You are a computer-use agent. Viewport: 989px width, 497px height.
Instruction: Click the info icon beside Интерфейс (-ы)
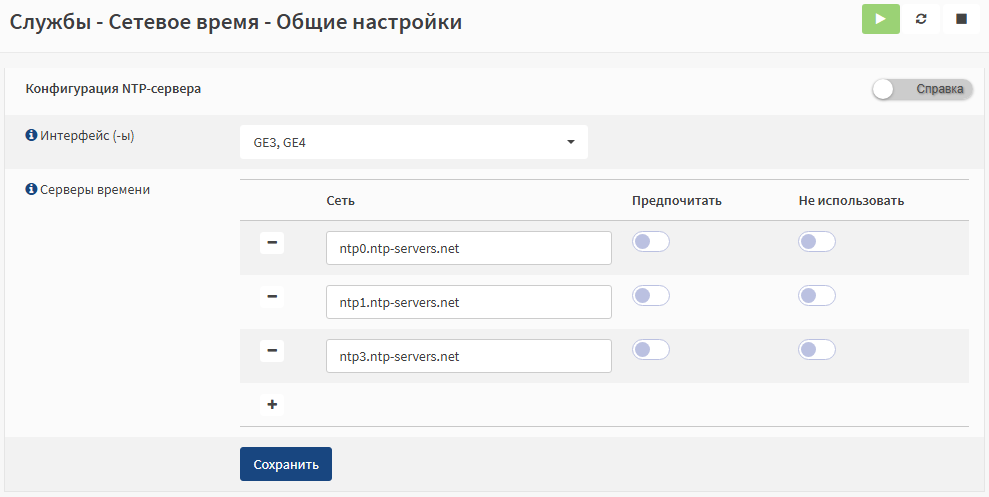pyautogui.click(x=31, y=135)
